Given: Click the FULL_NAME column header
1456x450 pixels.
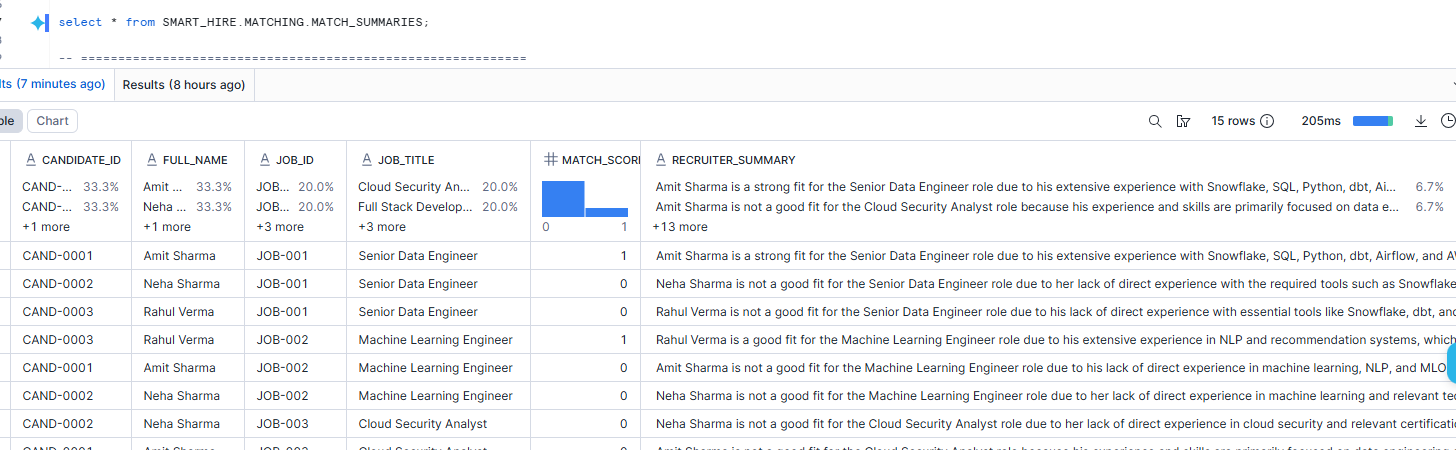Looking at the screenshot, I should 195,160.
